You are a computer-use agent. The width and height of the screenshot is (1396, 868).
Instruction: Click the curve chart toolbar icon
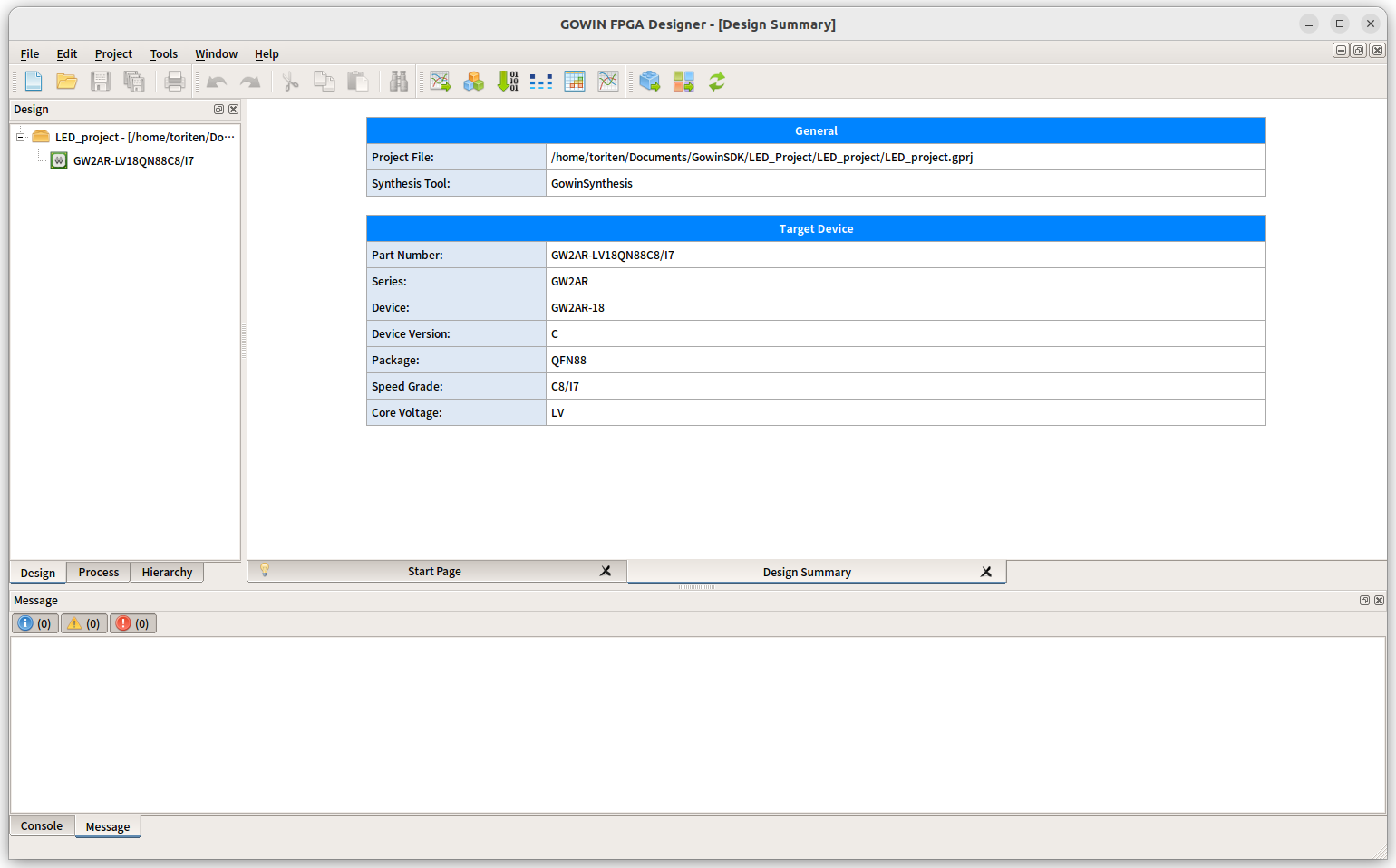[608, 82]
